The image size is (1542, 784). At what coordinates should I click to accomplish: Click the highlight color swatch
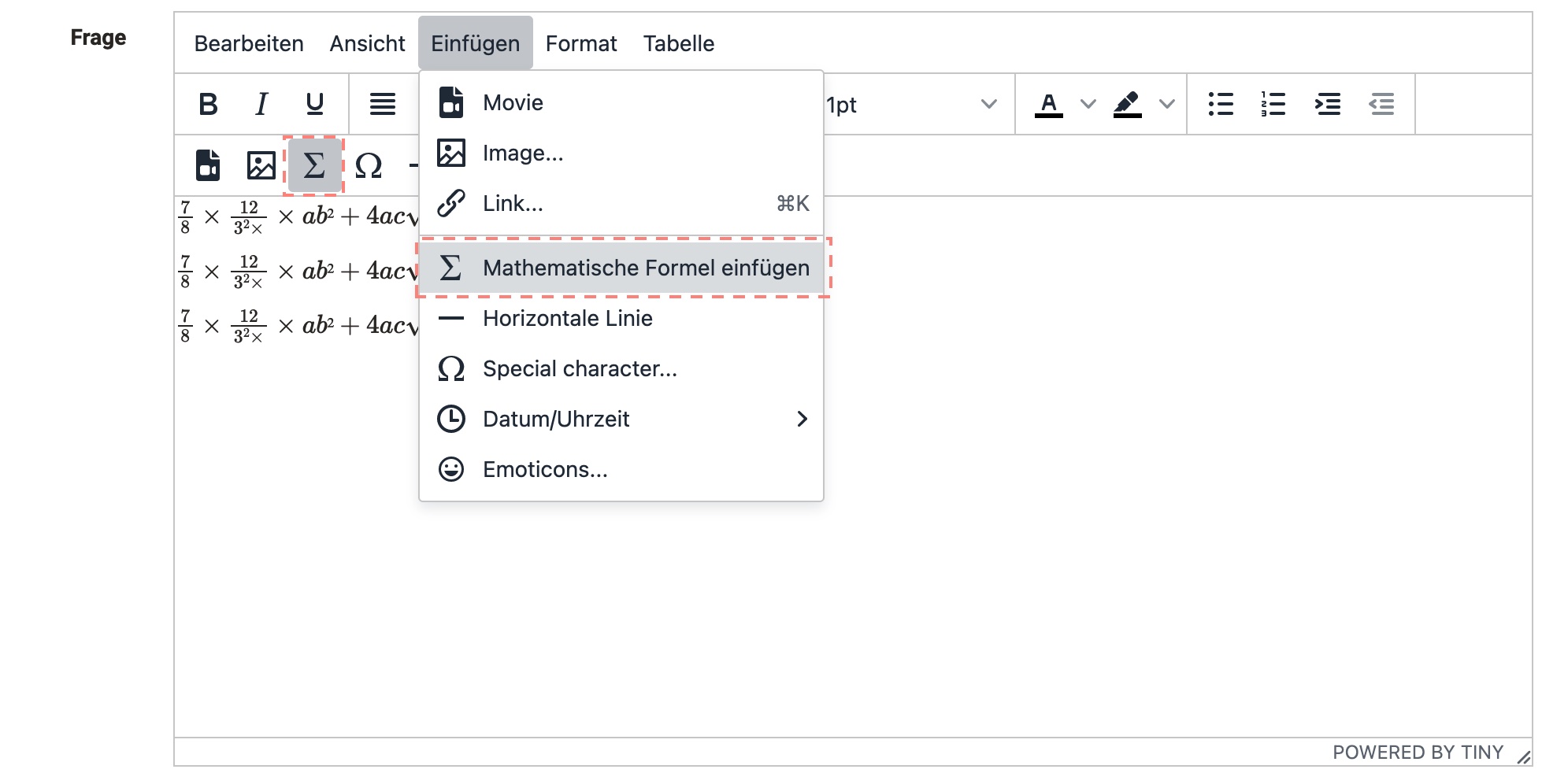[1127, 104]
